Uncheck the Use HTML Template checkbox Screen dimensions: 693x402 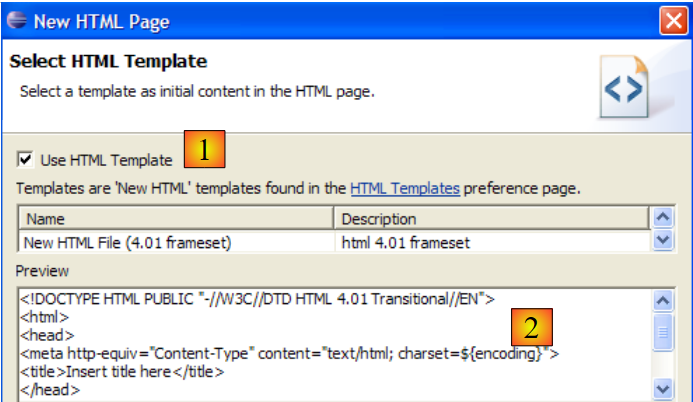pyautogui.click(x=24, y=159)
